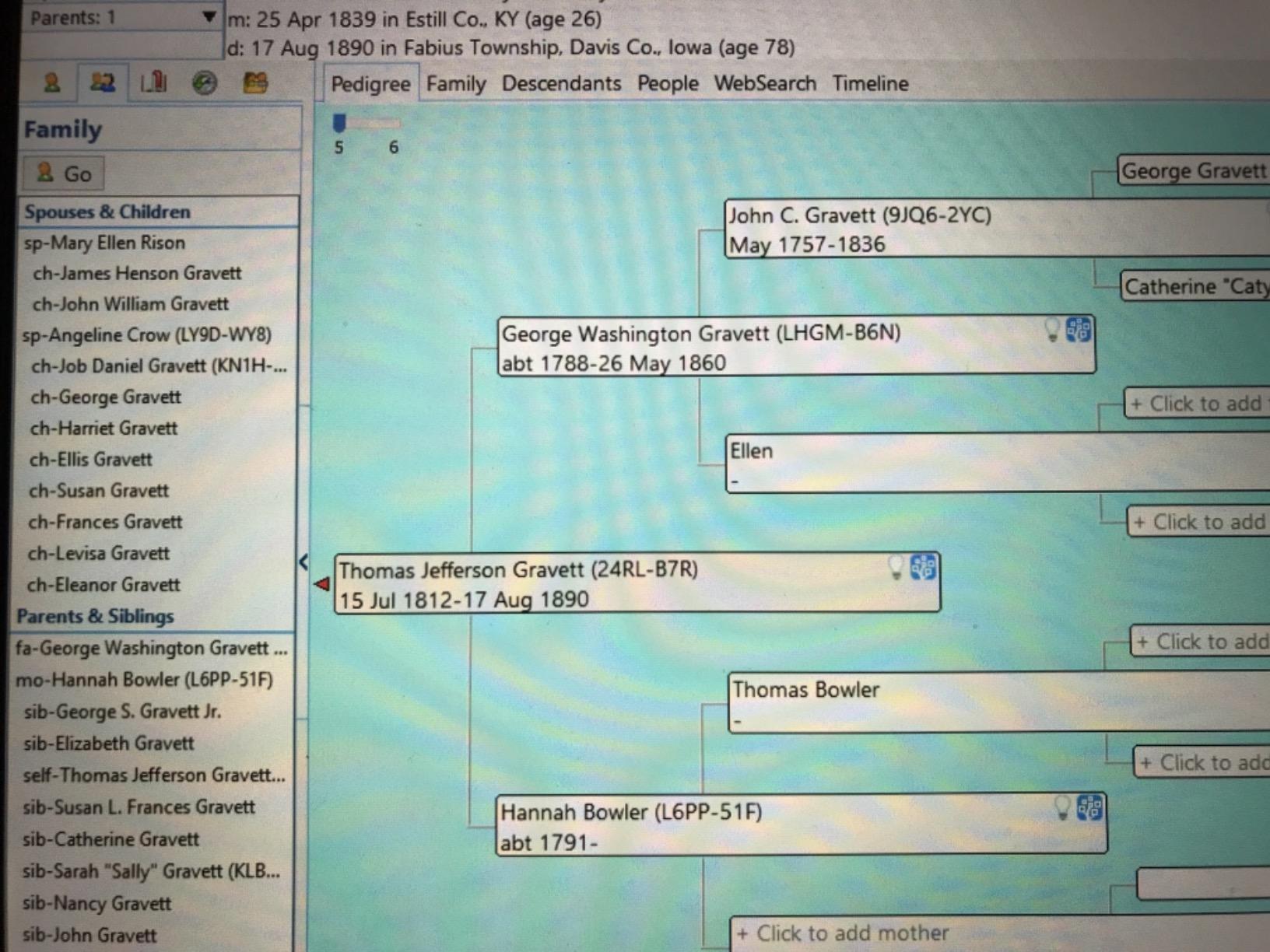The height and width of the screenshot is (952, 1270).
Task: Open the WebSearch tab
Action: [x=765, y=83]
